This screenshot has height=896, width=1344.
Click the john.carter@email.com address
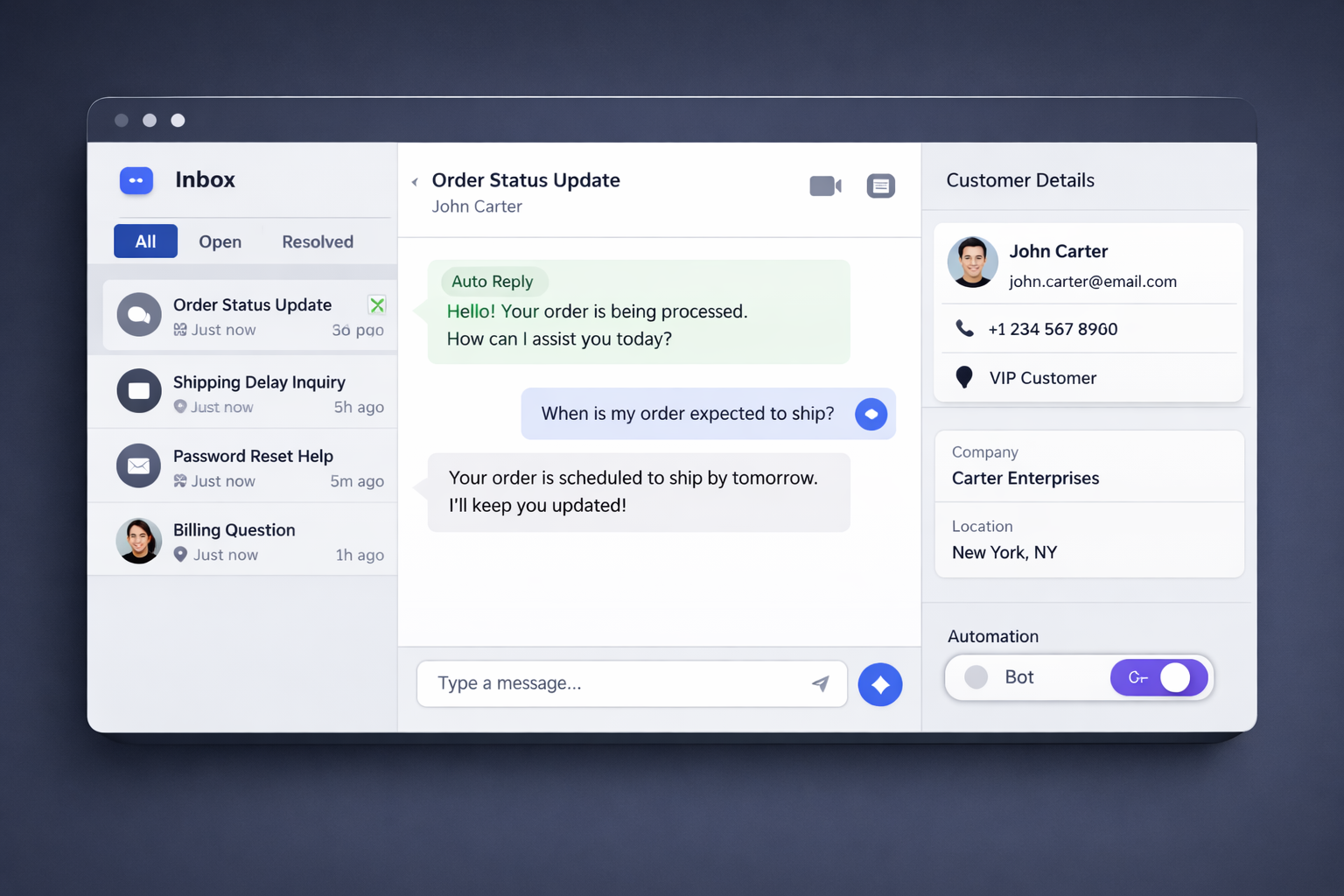[x=1093, y=282]
